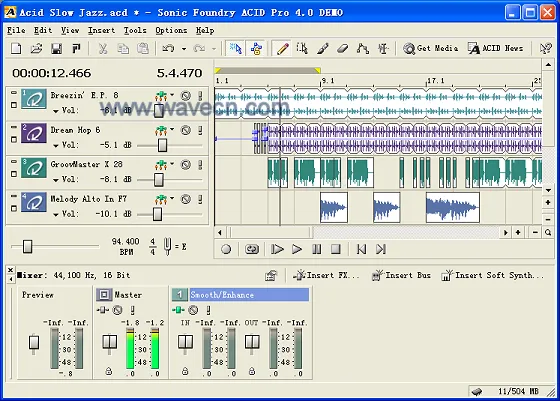Screen dimensions: 560x401
Task: Click Insert Soft Synth button
Action: (492, 275)
